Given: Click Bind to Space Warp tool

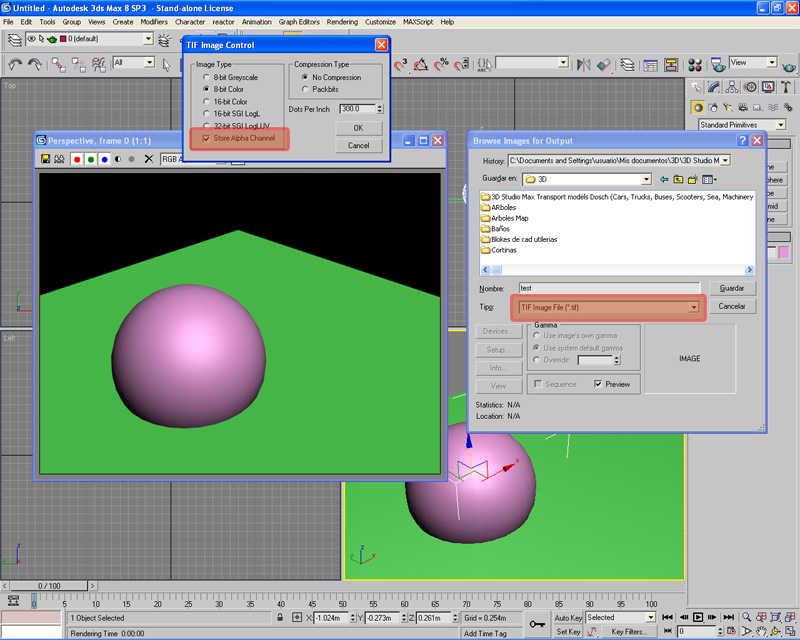Looking at the screenshot, I should pyautogui.click(x=98, y=65).
